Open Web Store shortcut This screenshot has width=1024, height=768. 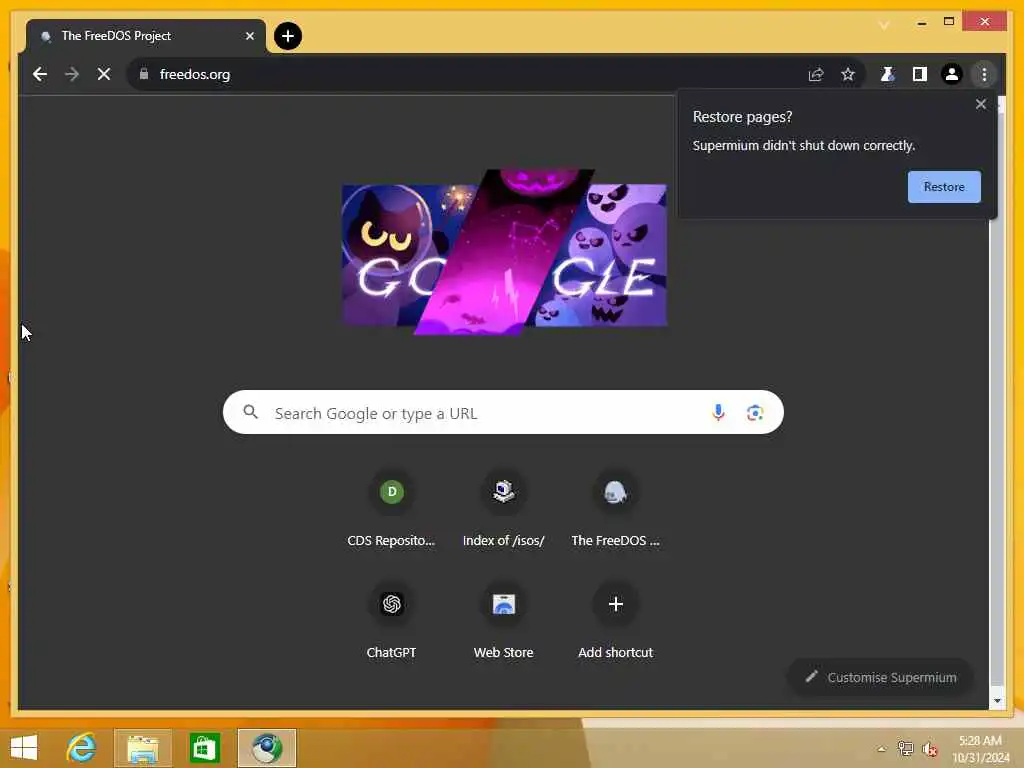coord(504,622)
